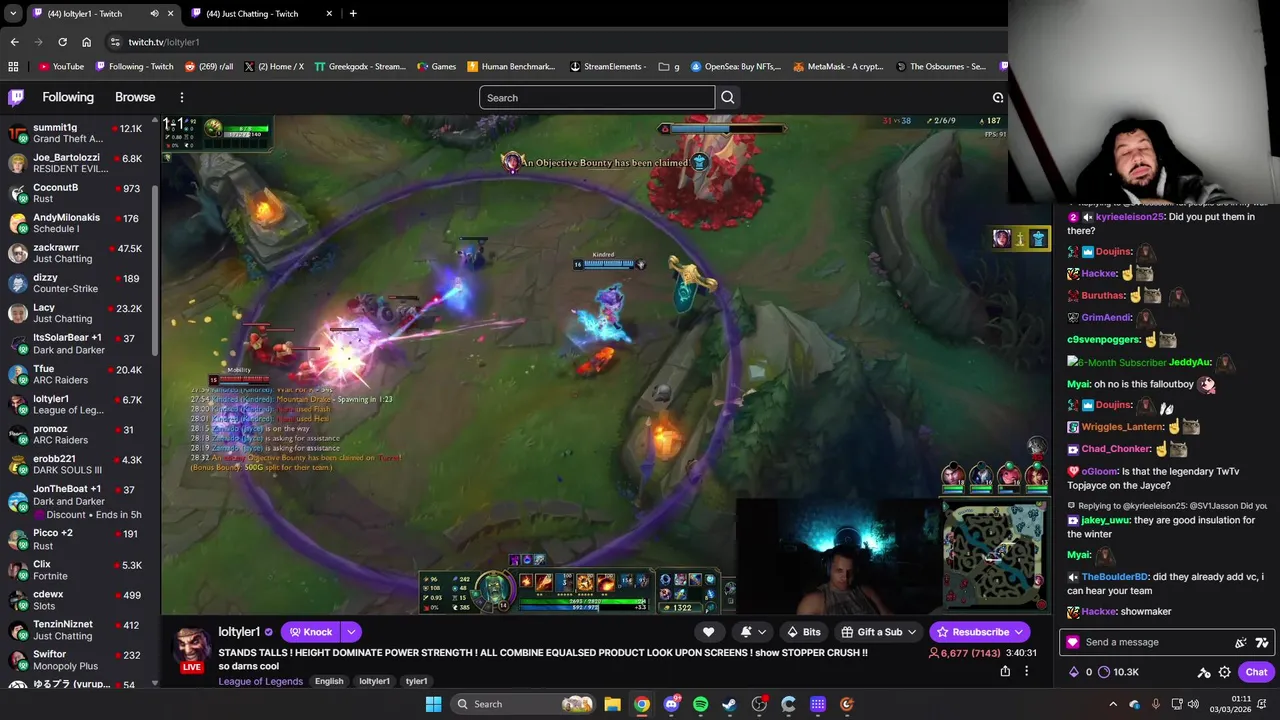
Task: Expand the Knock button dropdown arrow
Action: click(x=351, y=632)
